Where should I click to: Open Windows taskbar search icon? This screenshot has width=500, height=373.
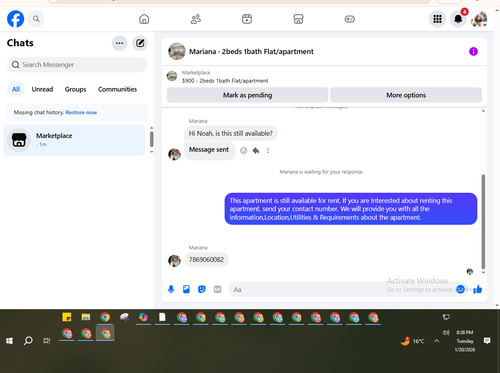pyautogui.click(x=28, y=341)
